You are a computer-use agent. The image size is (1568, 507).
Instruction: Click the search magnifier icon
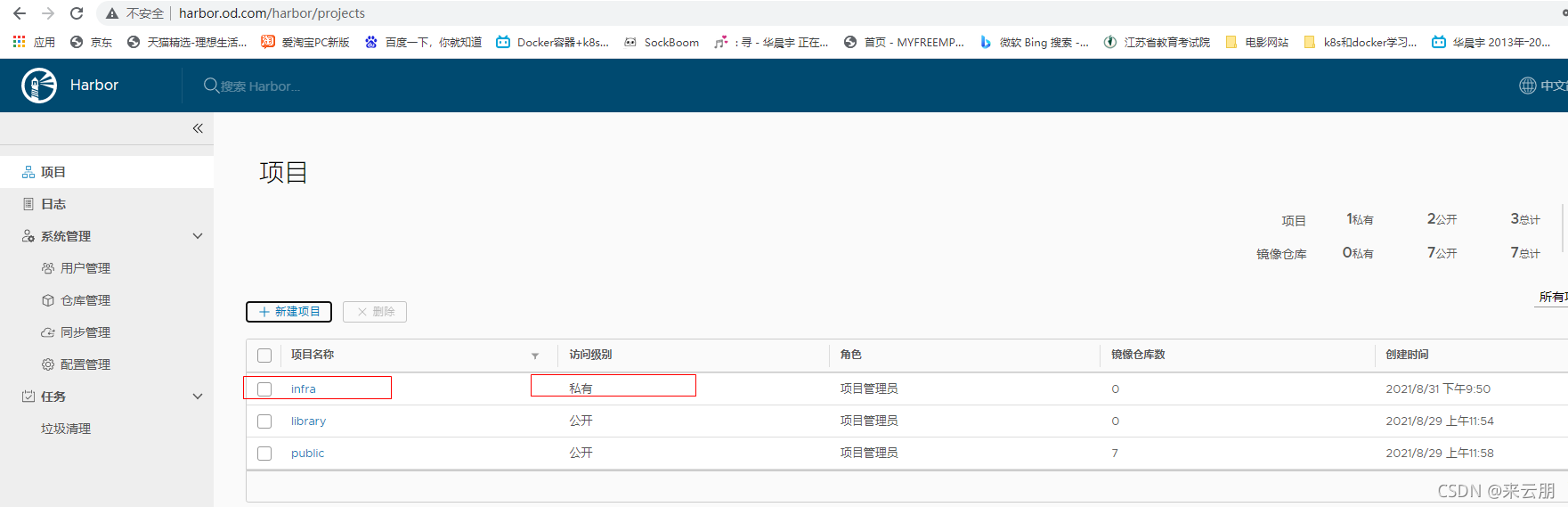[x=211, y=86]
